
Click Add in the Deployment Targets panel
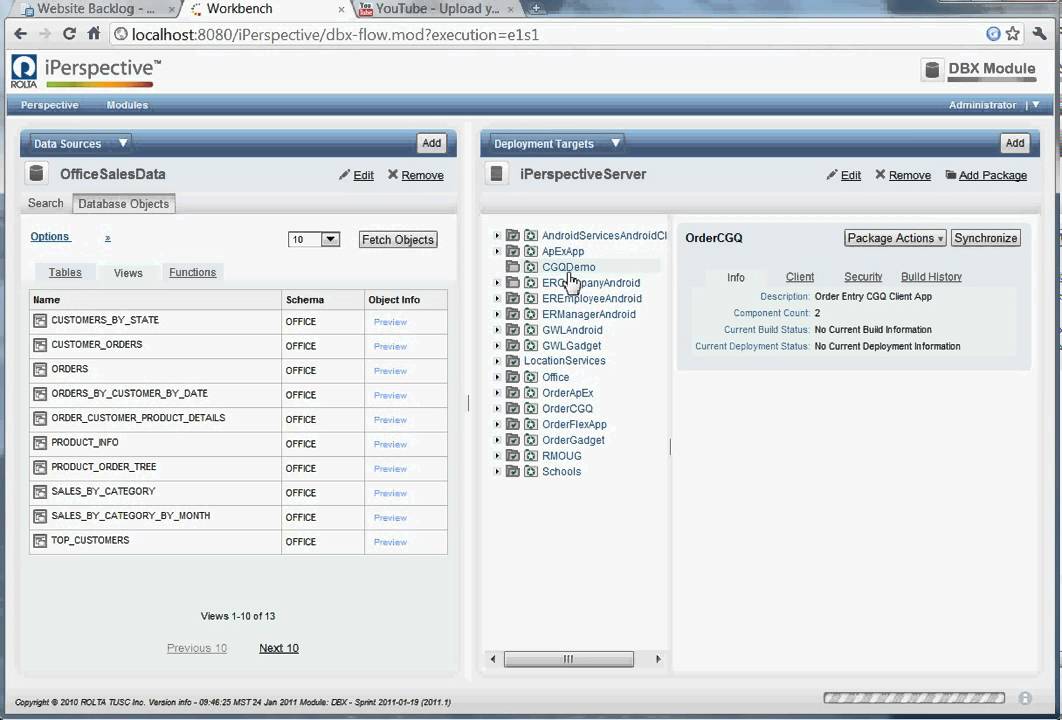1015,143
